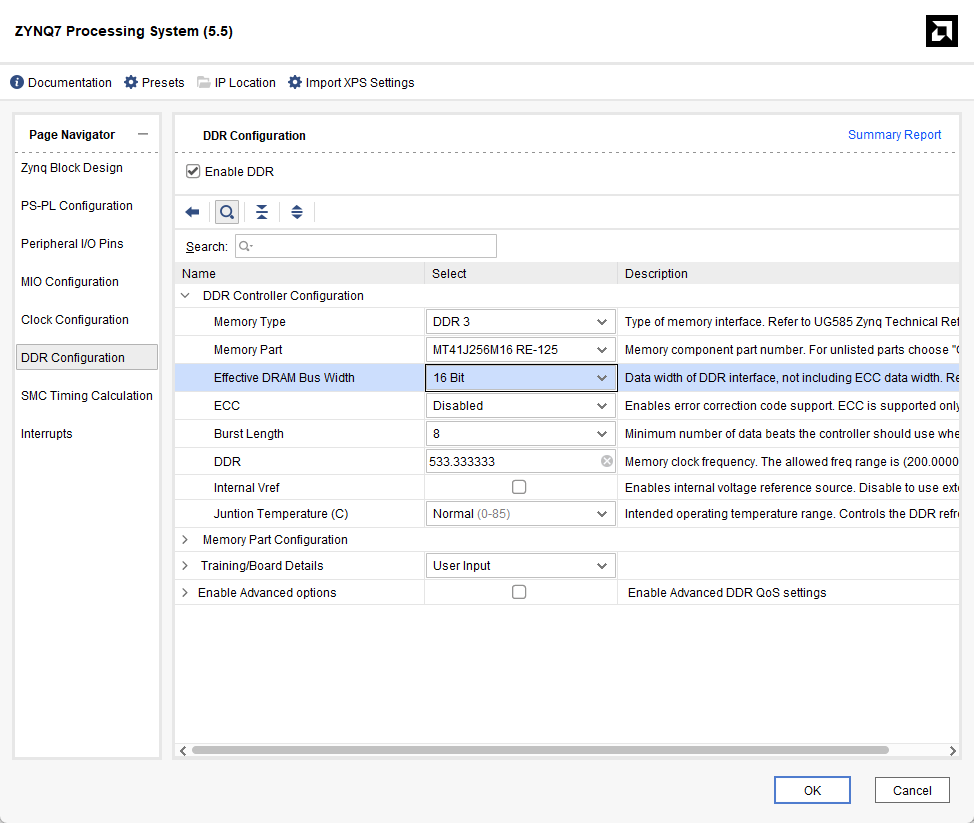Screen dimensions: 974x823
Task: Click the Cancel button
Action: (912, 790)
